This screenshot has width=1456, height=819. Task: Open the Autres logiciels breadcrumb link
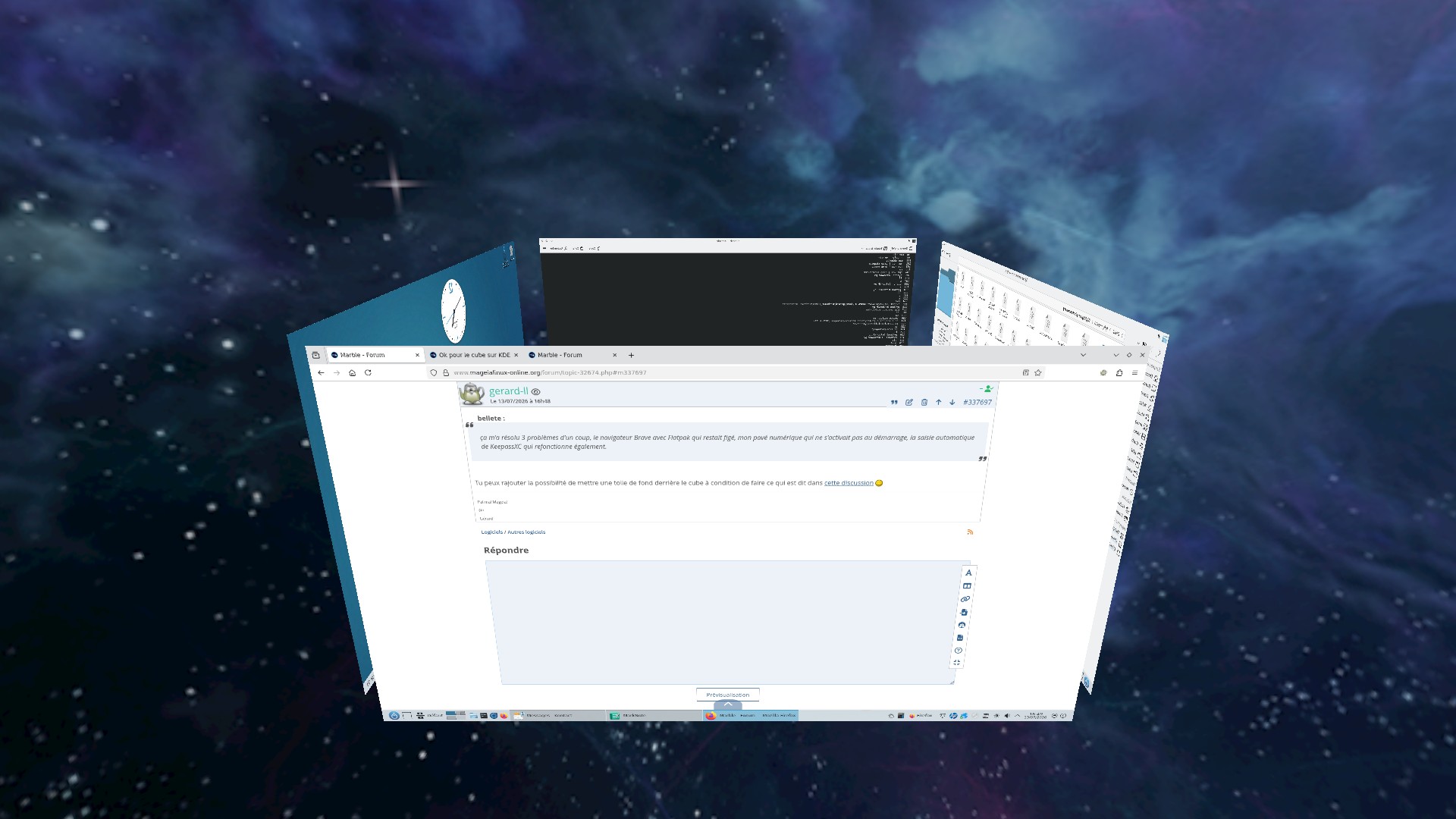(526, 532)
